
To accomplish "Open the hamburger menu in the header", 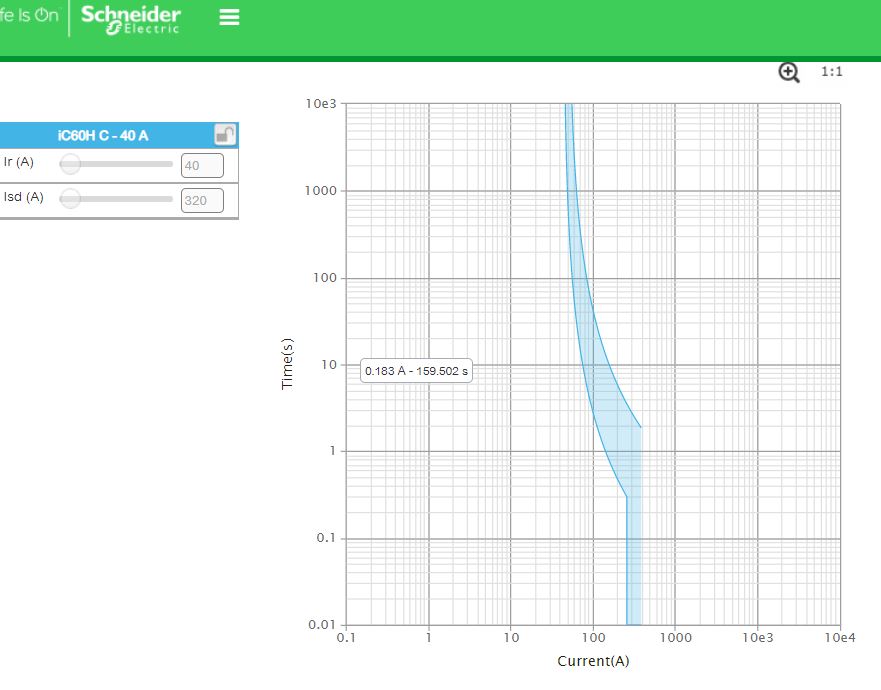I will point(229,17).
